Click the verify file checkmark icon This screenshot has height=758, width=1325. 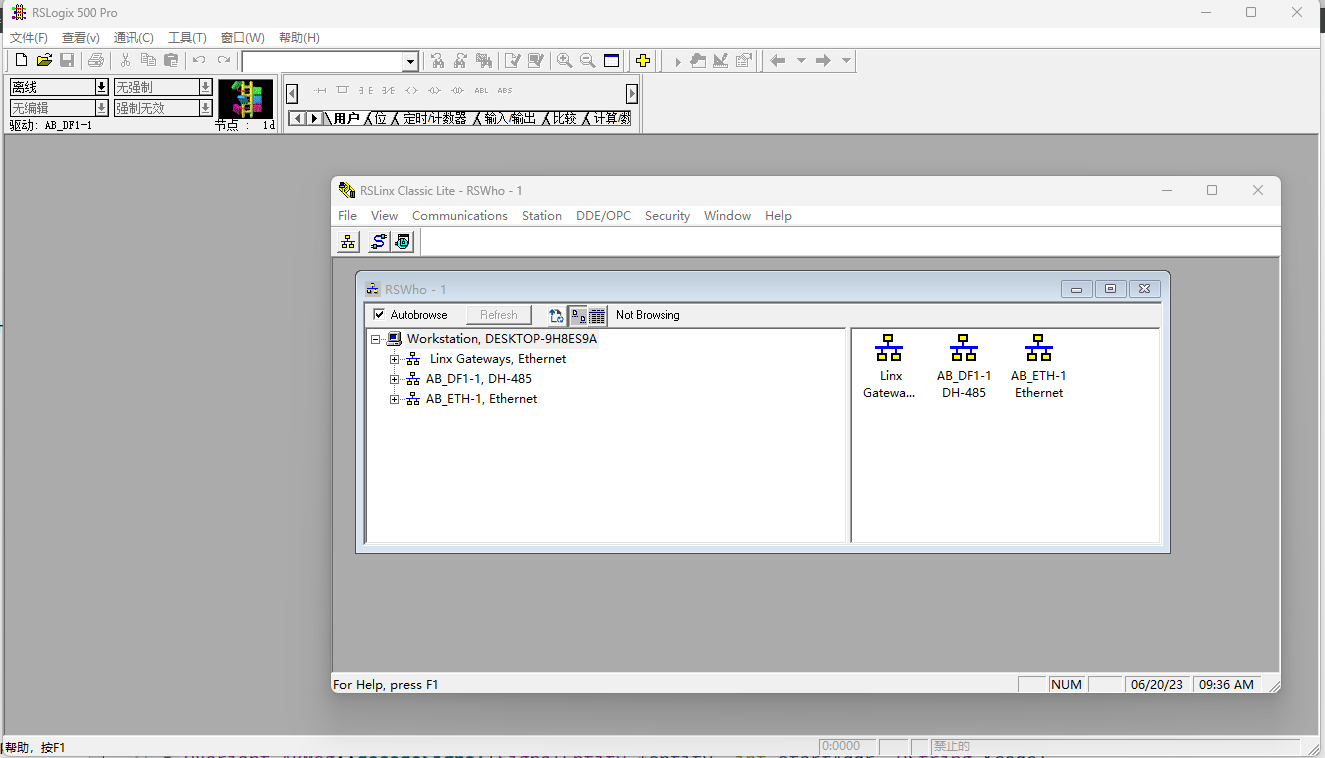[512, 61]
